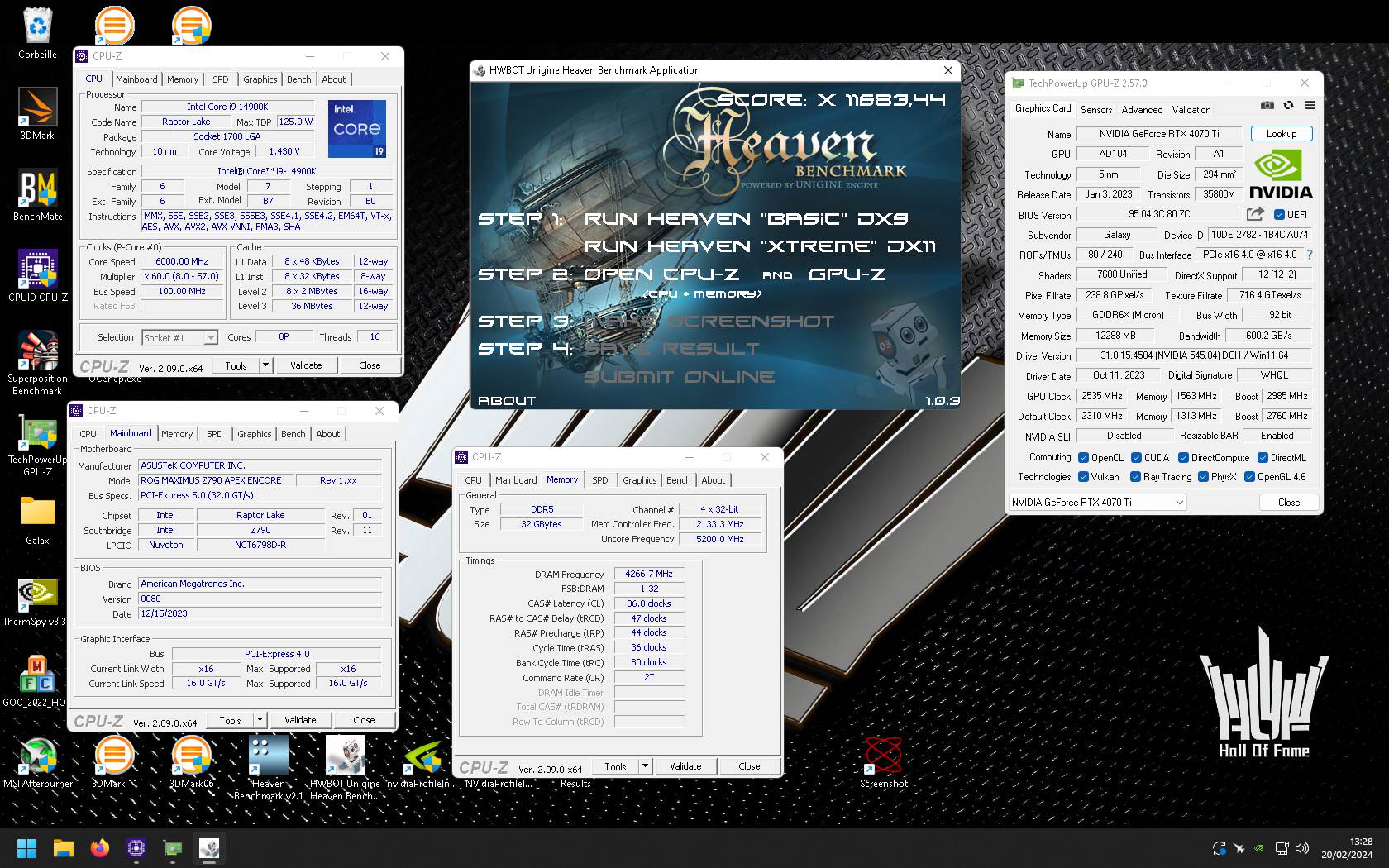Click the SUBMIT ONLINE option in Heaven

click(x=679, y=377)
